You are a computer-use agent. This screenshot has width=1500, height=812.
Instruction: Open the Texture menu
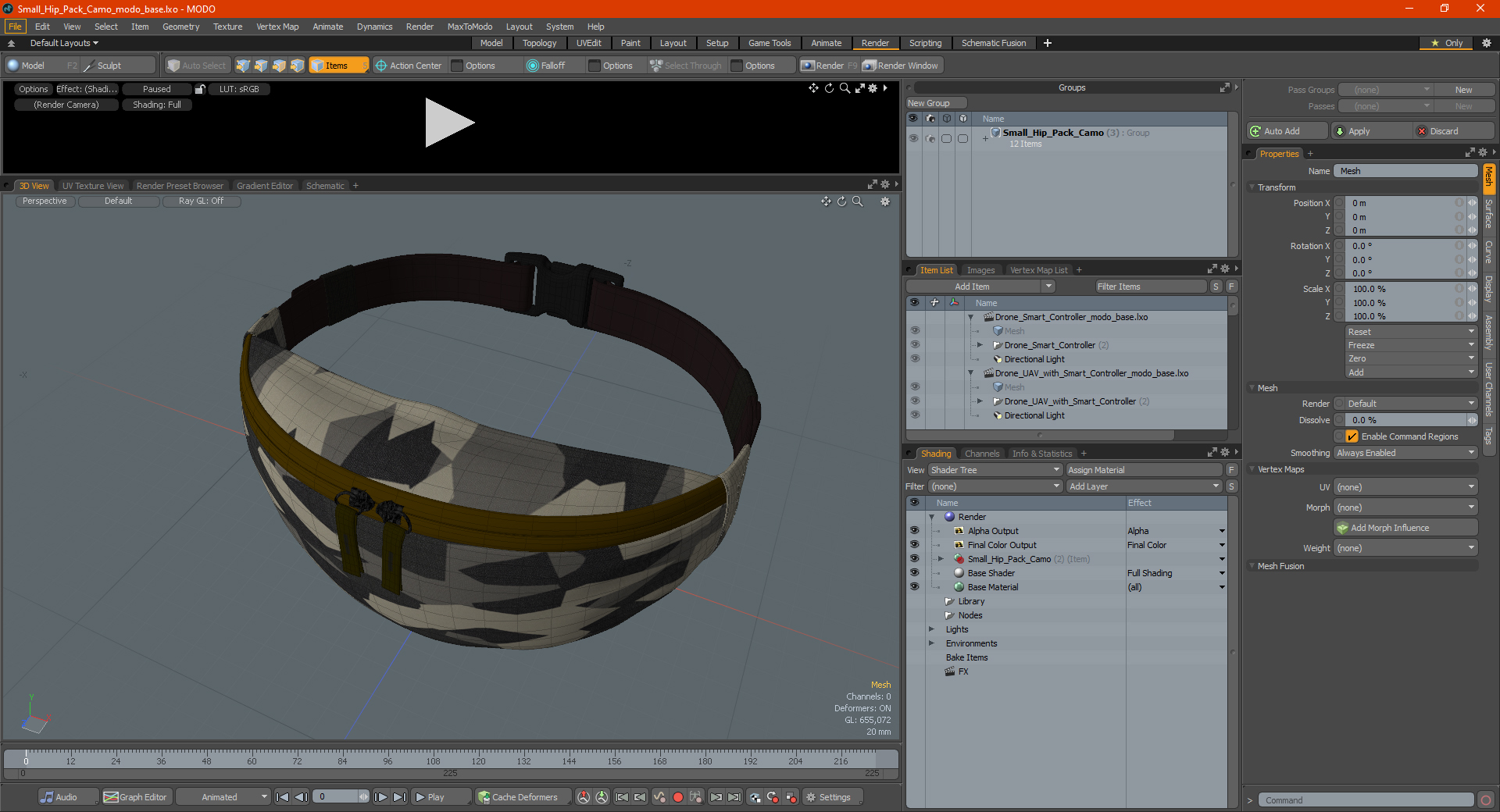pos(227,27)
